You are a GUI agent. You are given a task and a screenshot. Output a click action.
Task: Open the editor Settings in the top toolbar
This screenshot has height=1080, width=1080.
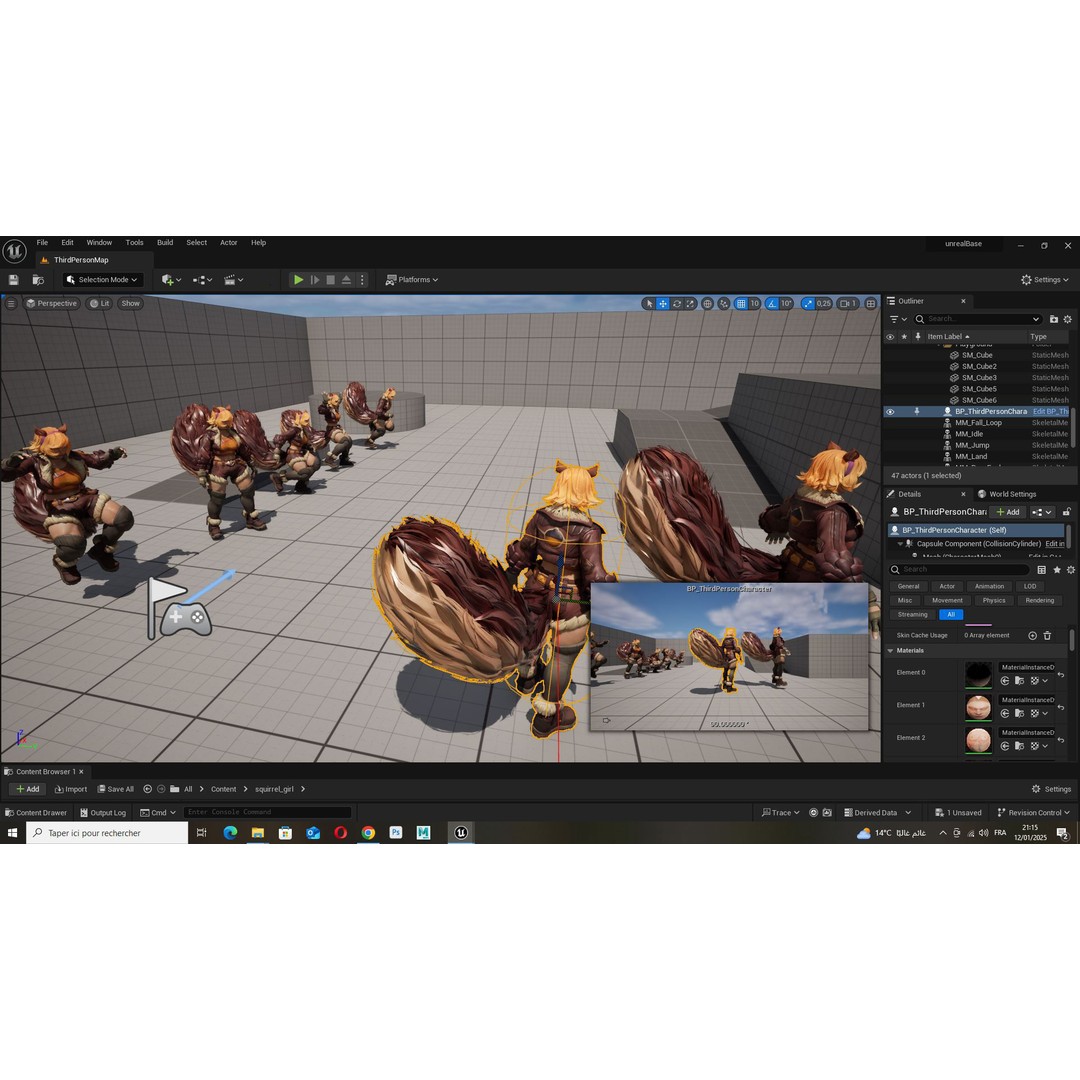click(x=1045, y=280)
